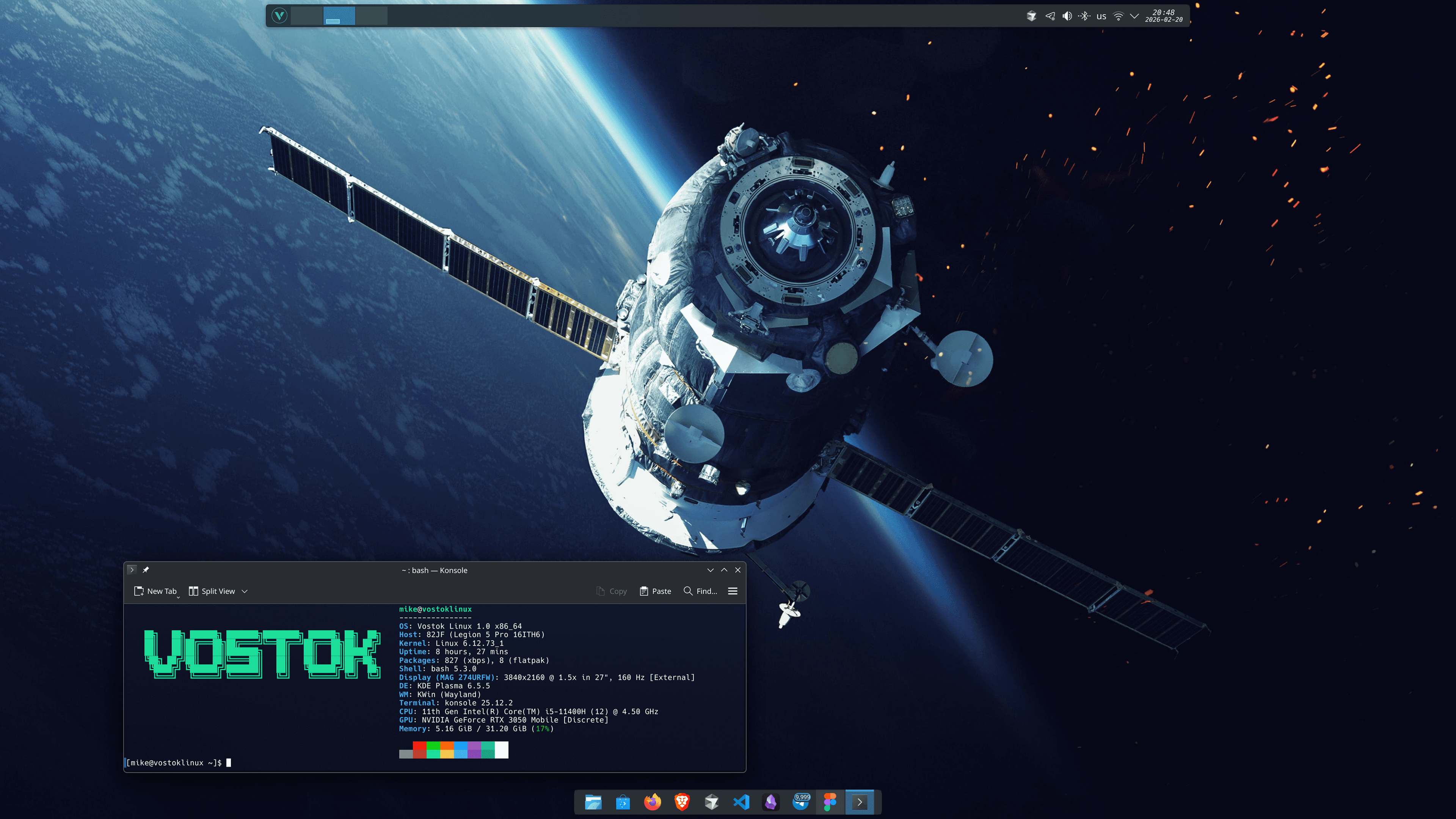Screen dimensions: 1456x819
Task: Expand hidden system tray icons
Action: (x=1134, y=16)
